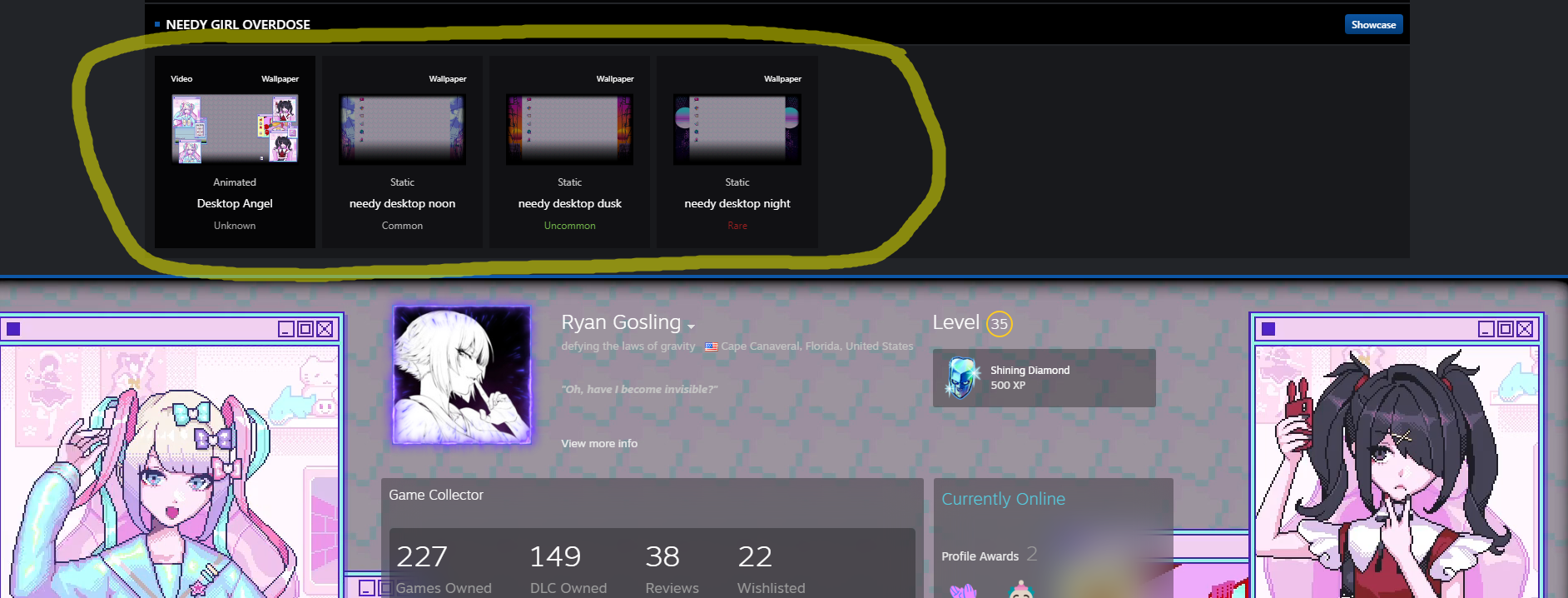Open the 227 Games Owned stat
The width and height of the screenshot is (1568, 598).
pos(443,569)
